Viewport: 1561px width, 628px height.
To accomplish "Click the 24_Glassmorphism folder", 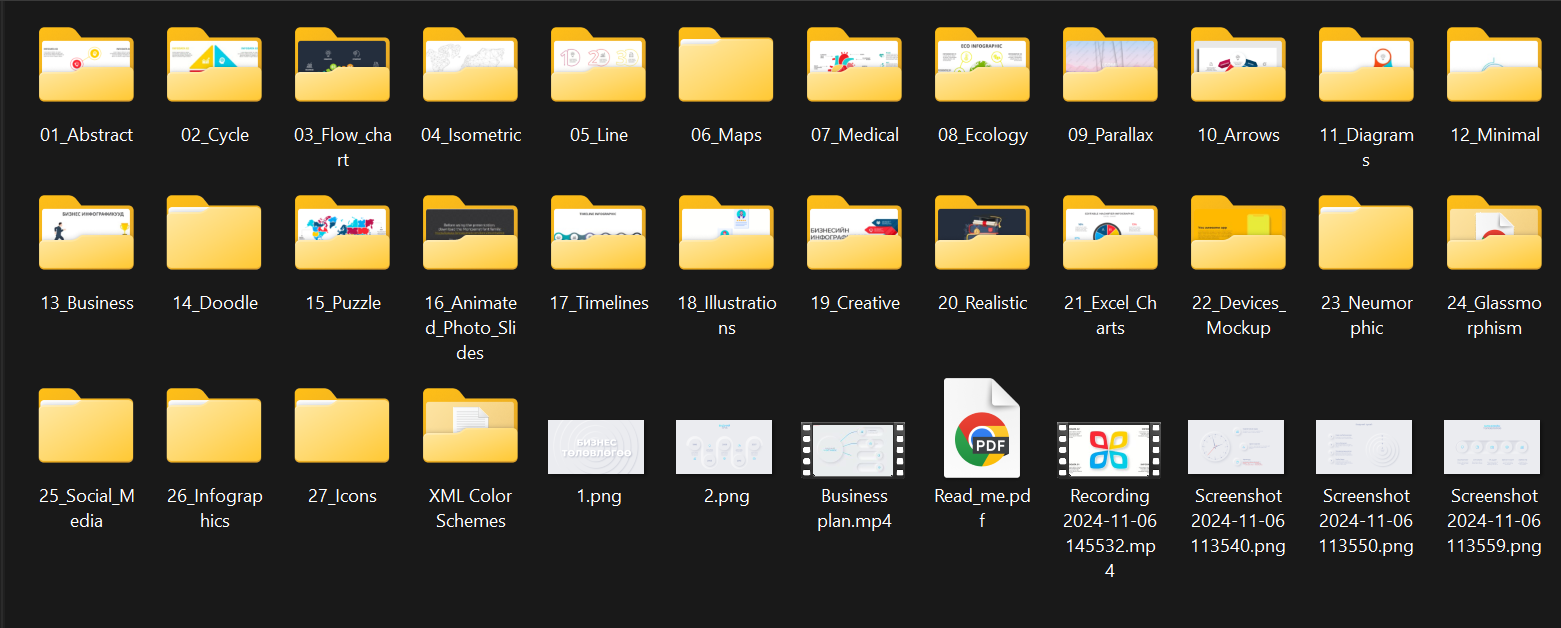I will (x=1494, y=234).
